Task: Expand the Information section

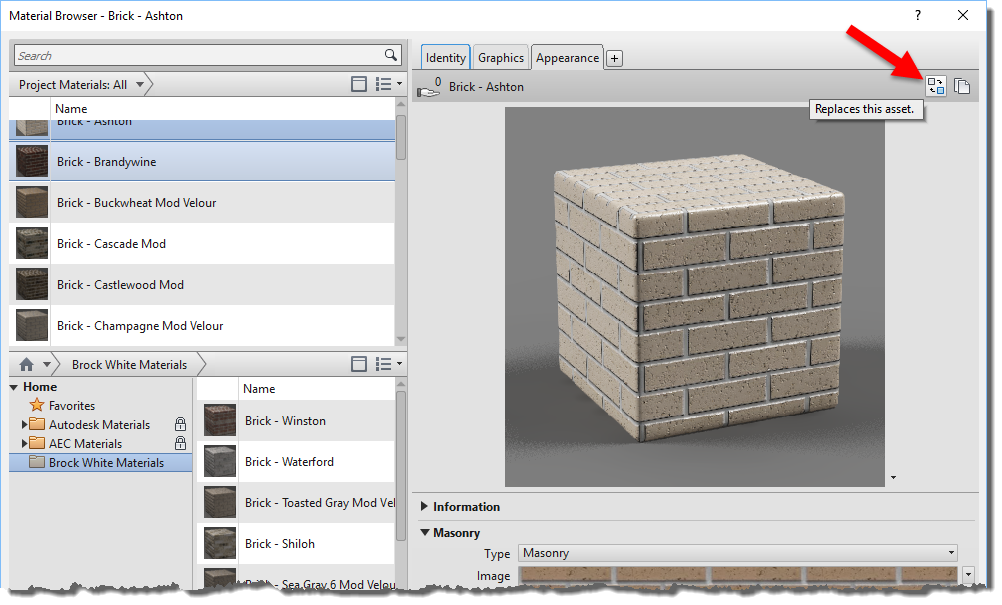Action: tap(424, 507)
